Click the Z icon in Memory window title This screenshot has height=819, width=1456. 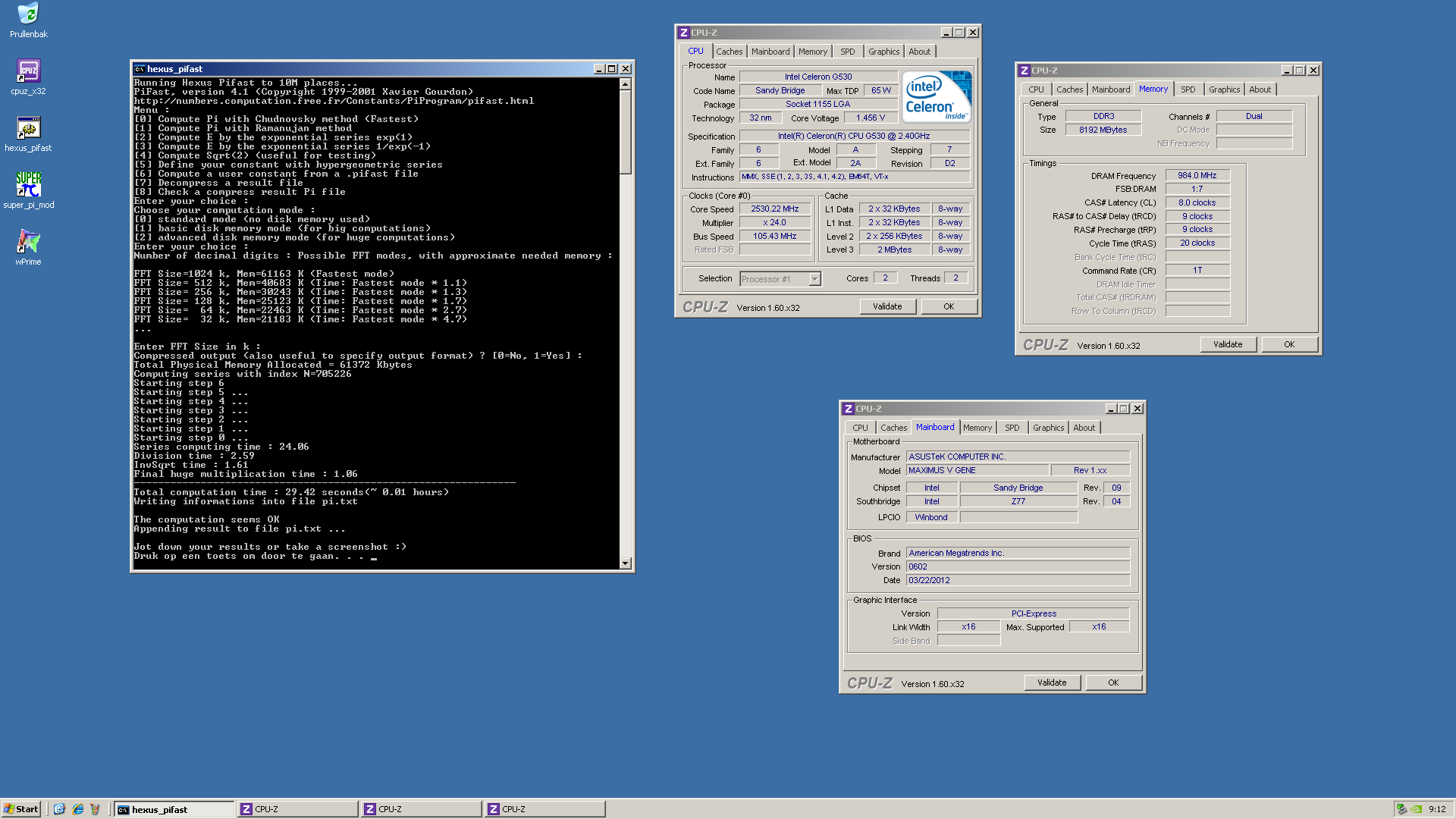pos(1024,71)
